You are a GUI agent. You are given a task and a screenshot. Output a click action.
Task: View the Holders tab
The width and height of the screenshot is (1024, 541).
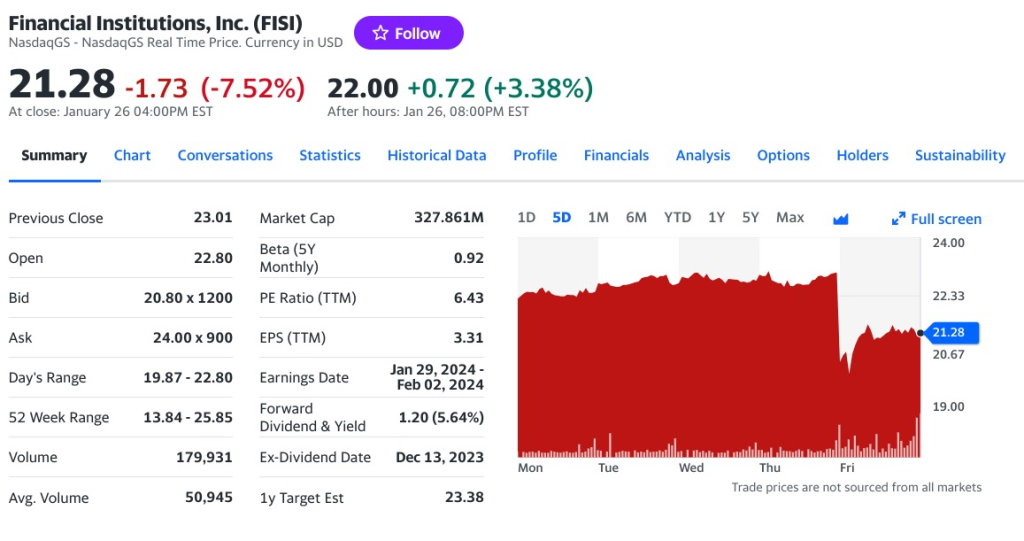pyautogui.click(x=862, y=156)
